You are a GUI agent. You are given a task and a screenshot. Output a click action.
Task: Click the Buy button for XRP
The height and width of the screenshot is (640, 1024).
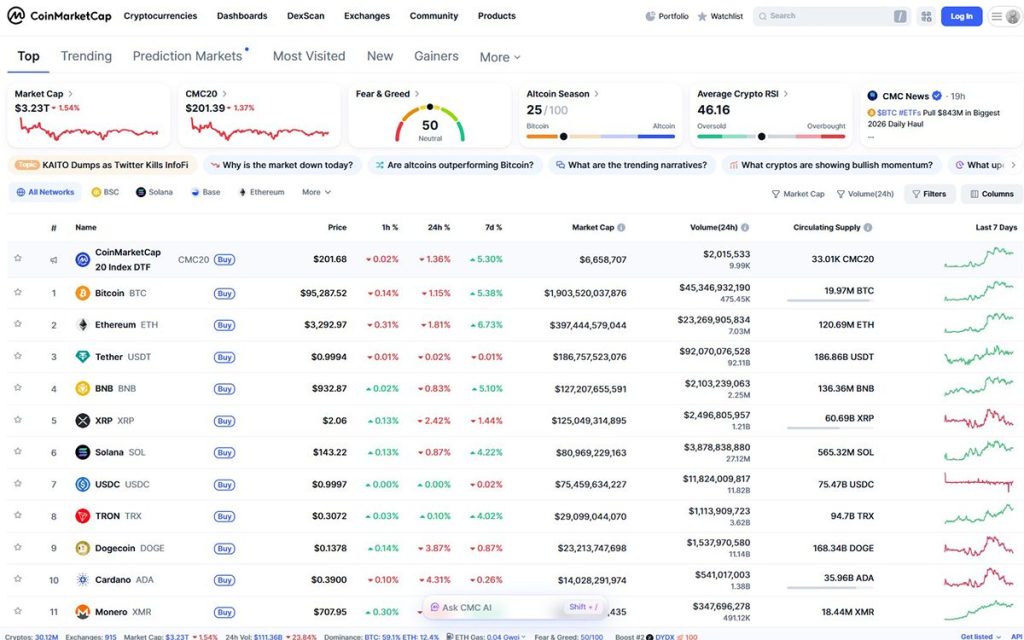224,421
